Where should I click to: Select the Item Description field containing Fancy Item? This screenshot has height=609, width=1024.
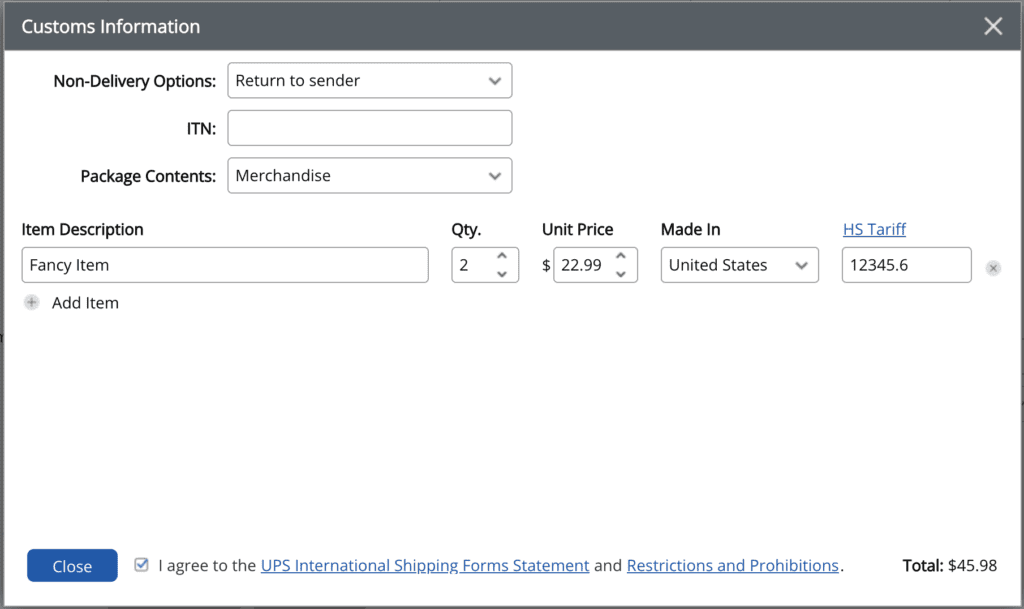coord(225,264)
